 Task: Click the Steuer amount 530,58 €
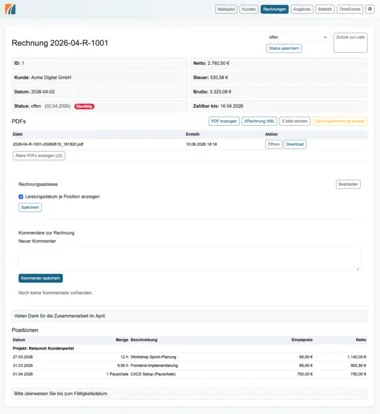tap(219, 77)
